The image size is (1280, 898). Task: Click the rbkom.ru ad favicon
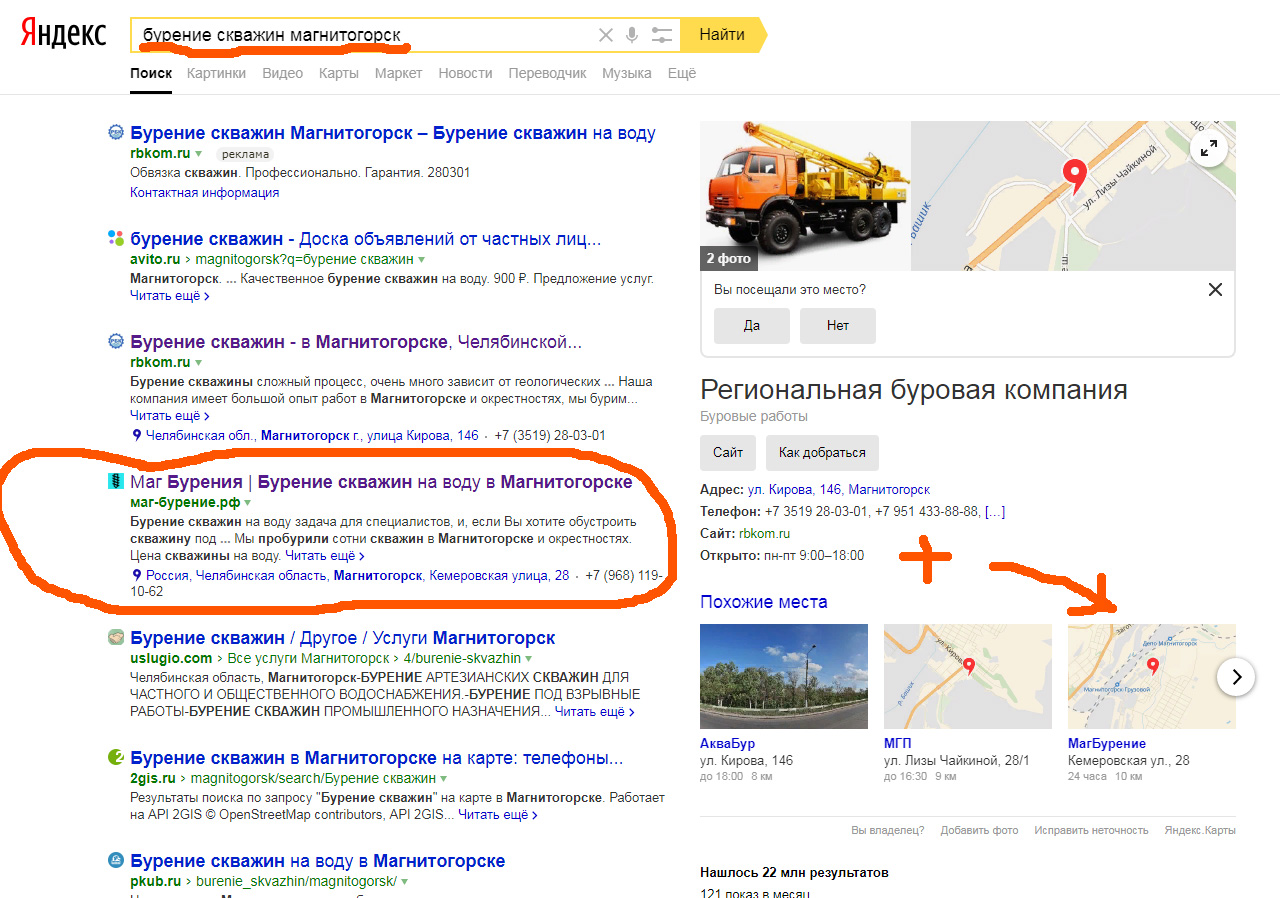click(x=115, y=132)
